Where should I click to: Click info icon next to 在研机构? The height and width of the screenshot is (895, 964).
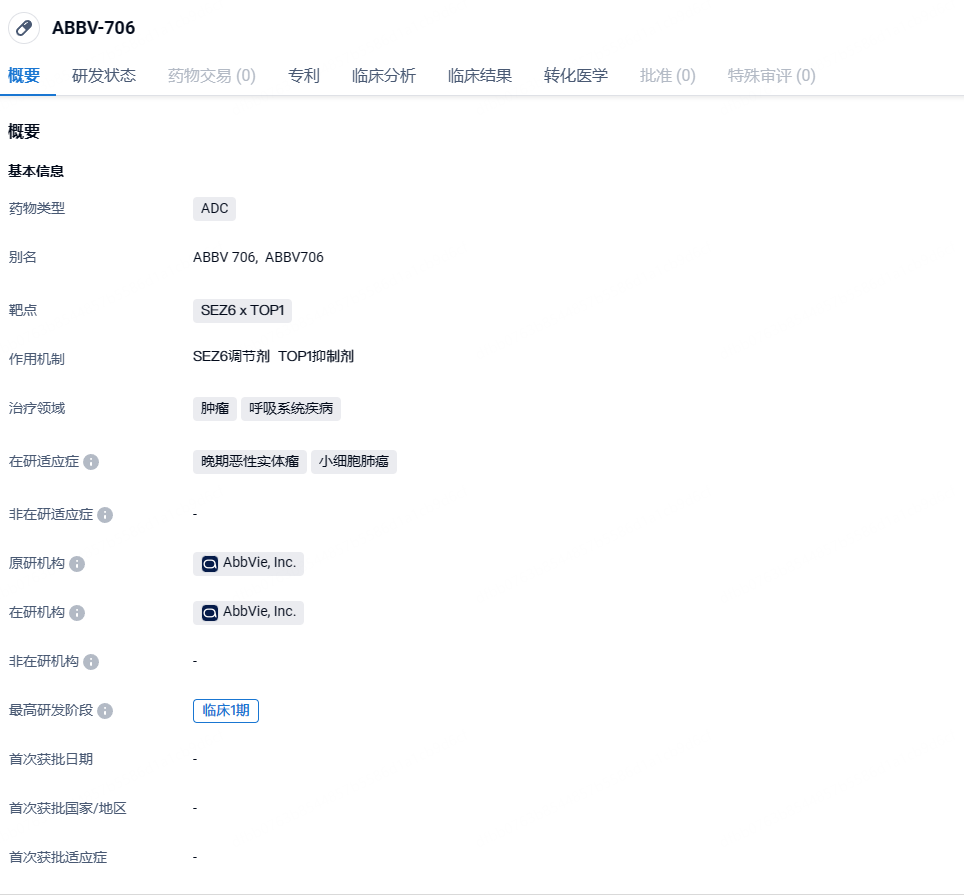point(77,613)
